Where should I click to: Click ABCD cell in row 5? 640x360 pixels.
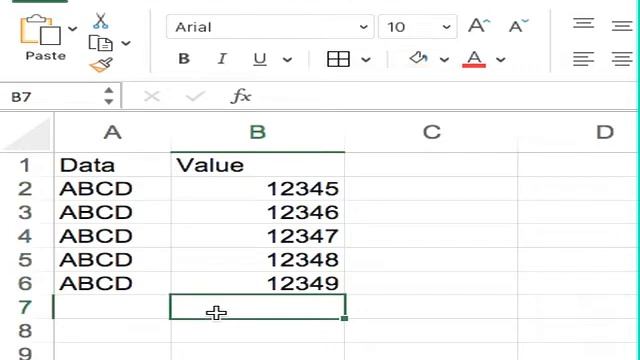(112, 260)
